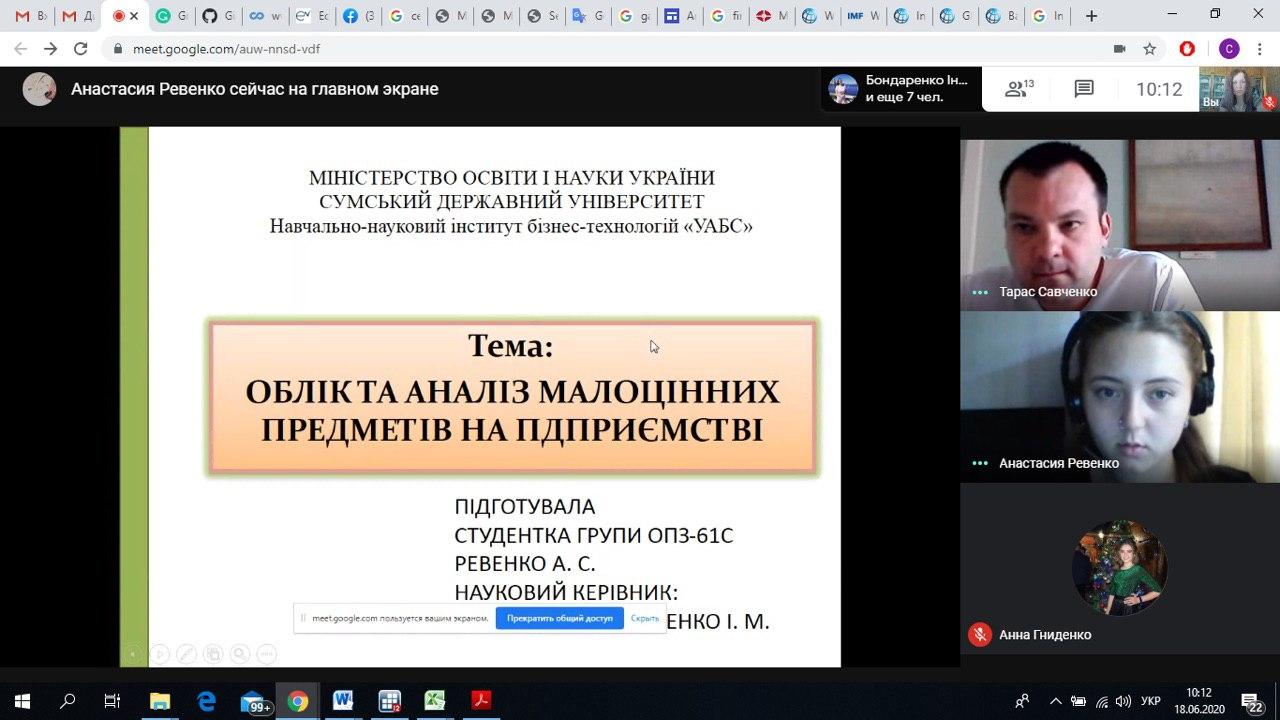
Task: Switch keyboard language УКР
Action: pyautogui.click(x=1152, y=701)
